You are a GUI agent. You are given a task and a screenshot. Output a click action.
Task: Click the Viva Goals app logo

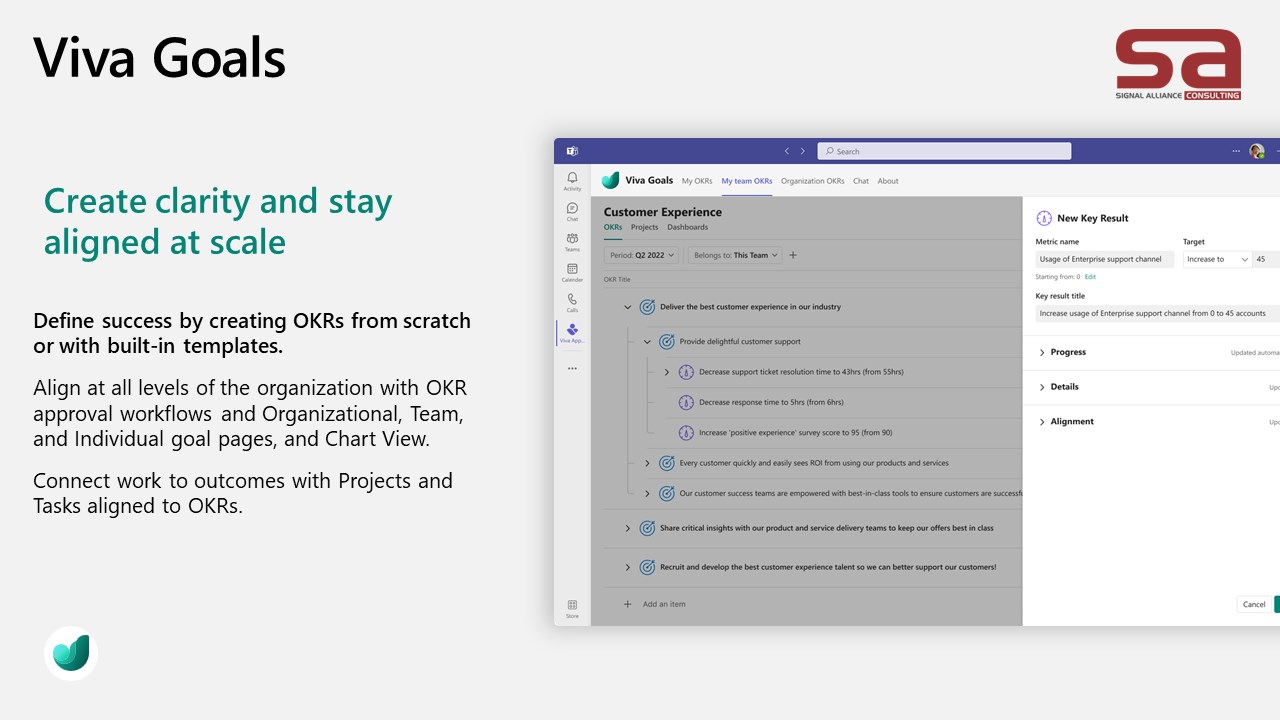tap(610, 180)
